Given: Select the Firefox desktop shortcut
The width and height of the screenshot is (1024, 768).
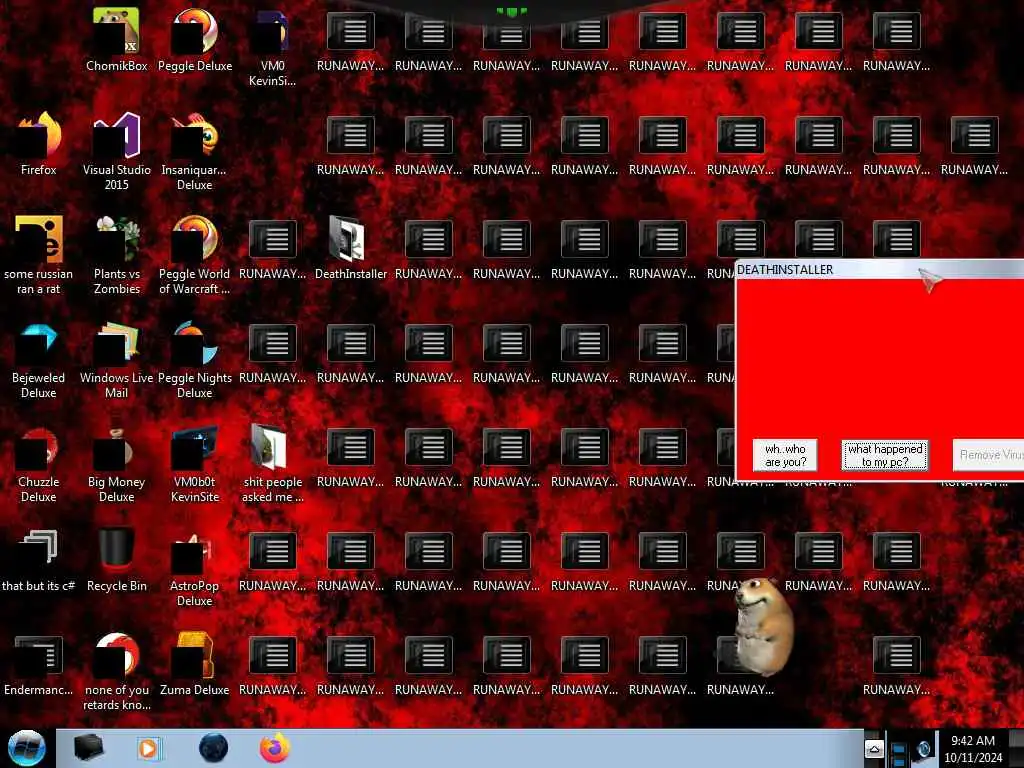Looking at the screenshot, I should (39, 144).
